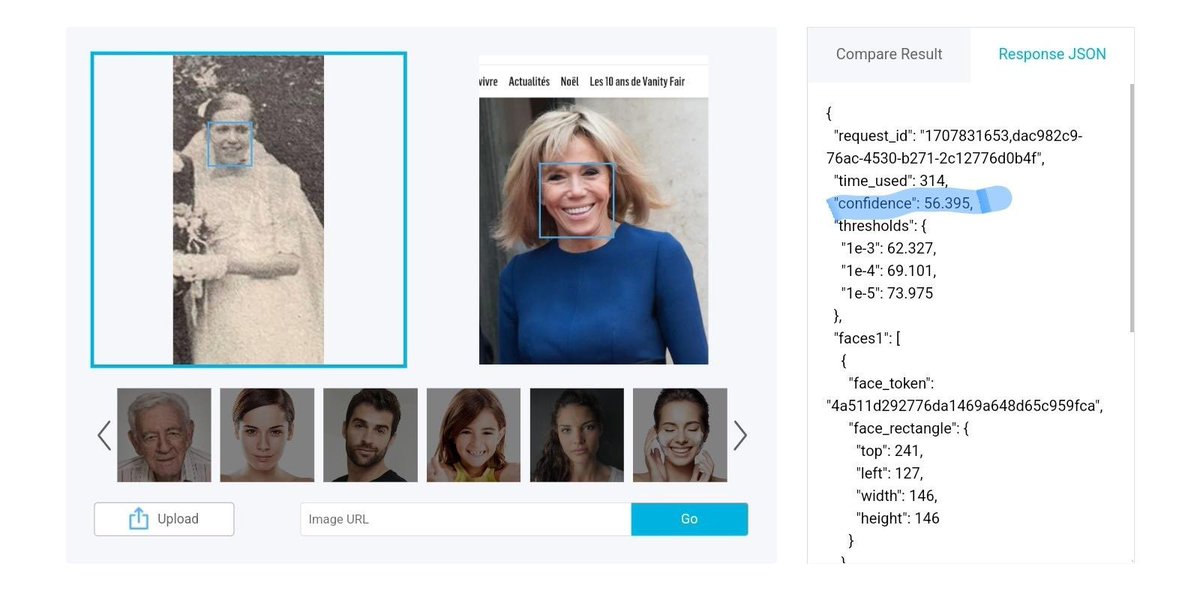Click the Go button
The image size is (1200, 591).
689,519
